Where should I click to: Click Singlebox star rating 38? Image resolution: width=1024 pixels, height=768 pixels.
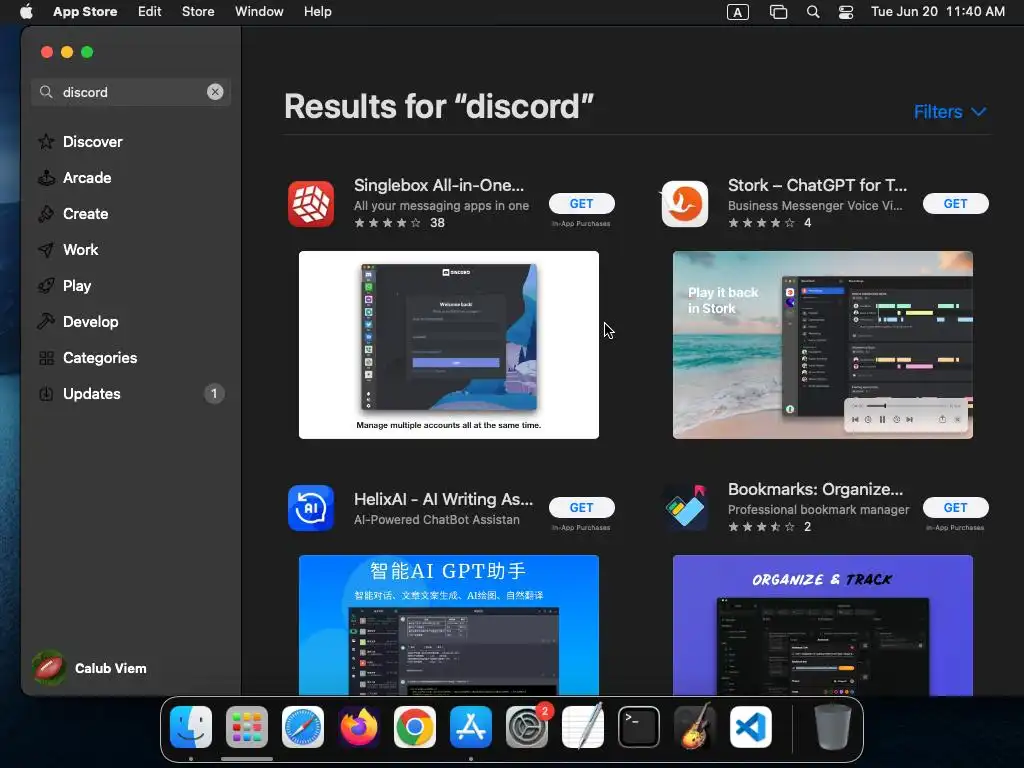click(x=399, y=223)
